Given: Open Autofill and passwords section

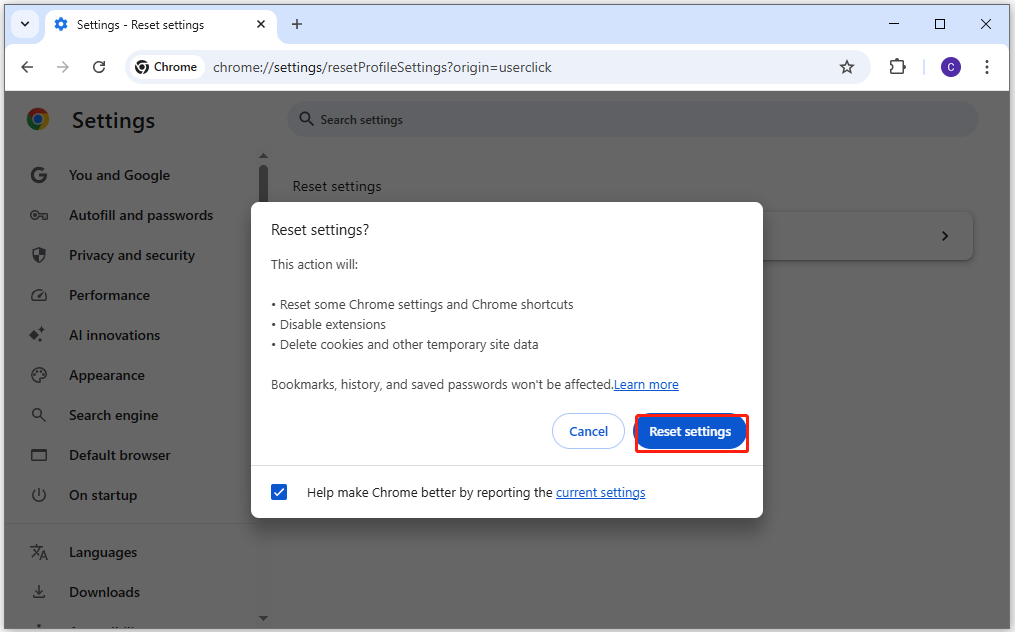Looking at the screenshot, I should pyautogui.click(x=141, y=216).
